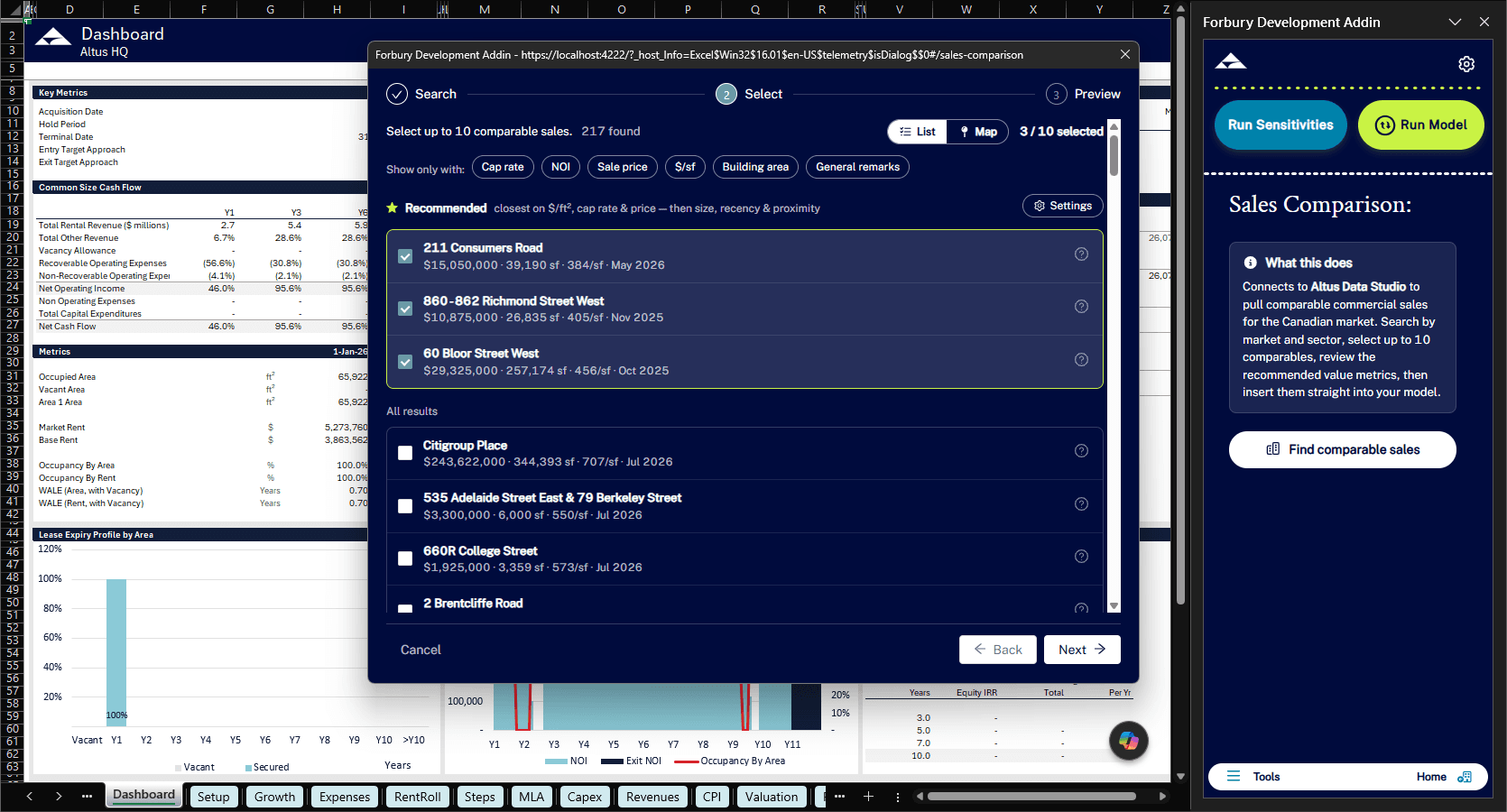Show hidden sheet tabs with the left ellipsis
Screen dimensions: 1507x812
tap(87, 796)
